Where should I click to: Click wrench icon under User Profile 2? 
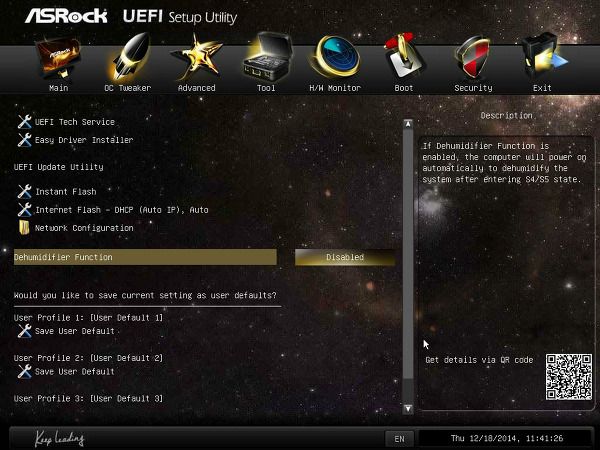click(24, 371)
